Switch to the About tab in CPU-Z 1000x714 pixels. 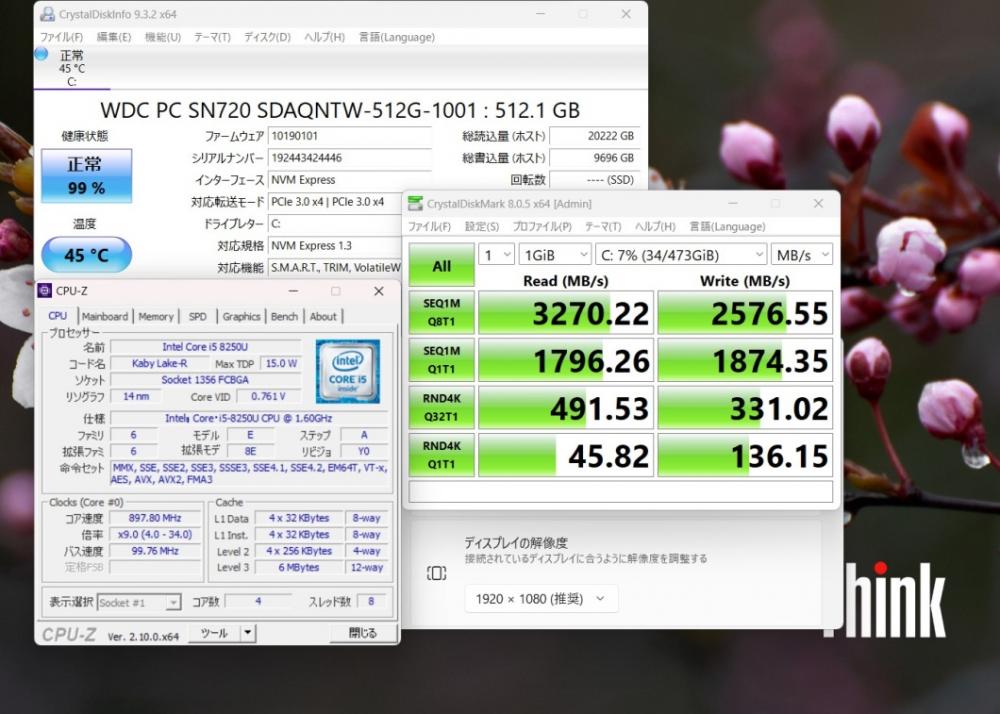click(323, 316)
